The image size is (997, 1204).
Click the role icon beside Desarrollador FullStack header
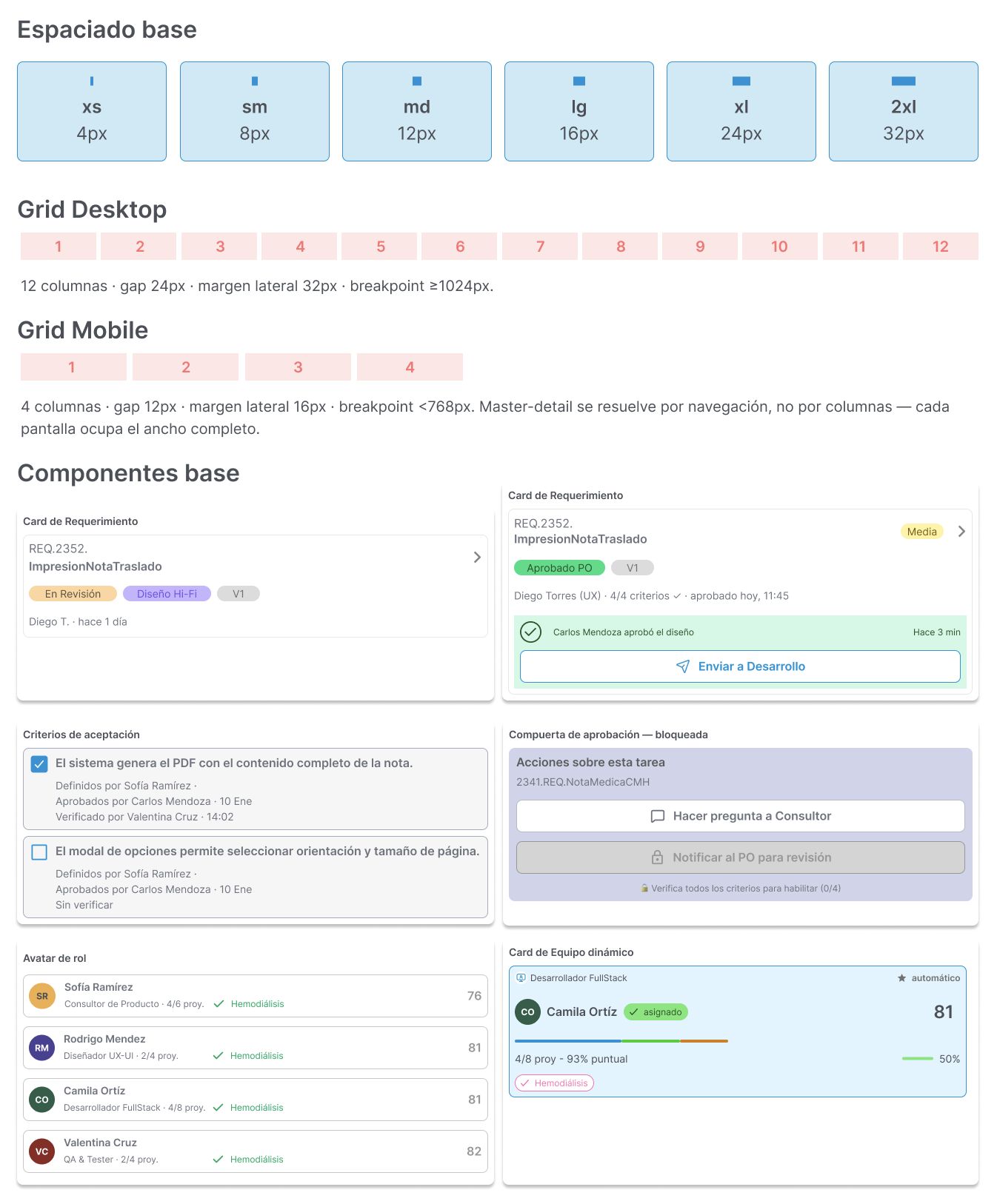(x=521, y=978)
